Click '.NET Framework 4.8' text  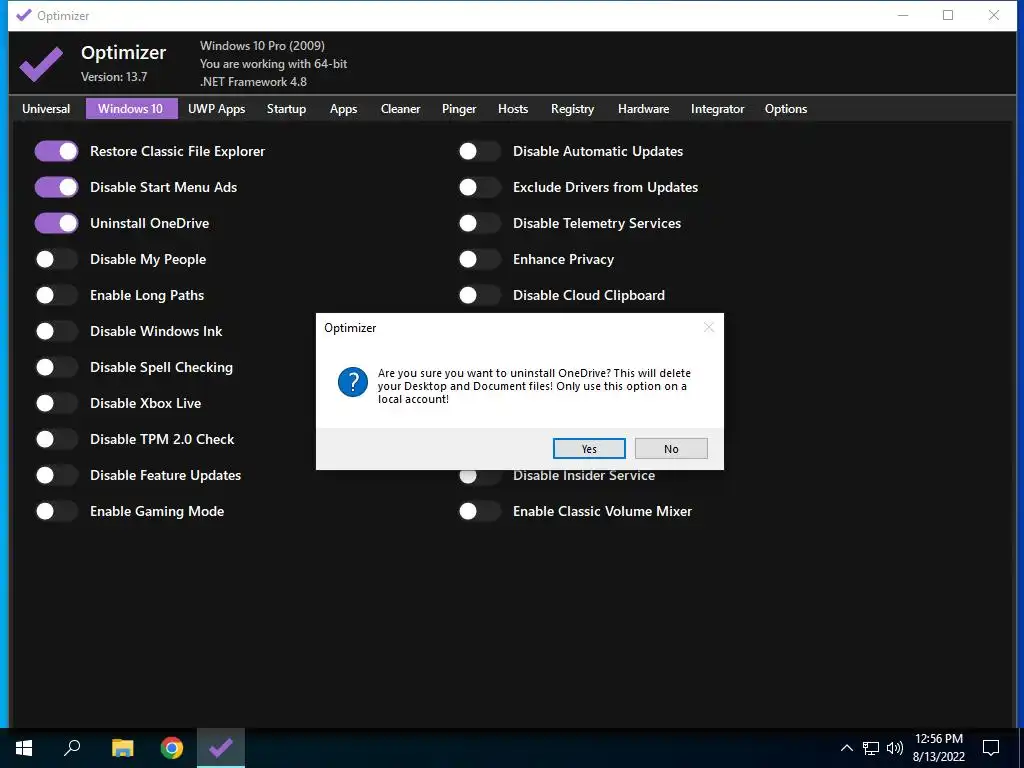pyautogui.click(x=253, y=82)
